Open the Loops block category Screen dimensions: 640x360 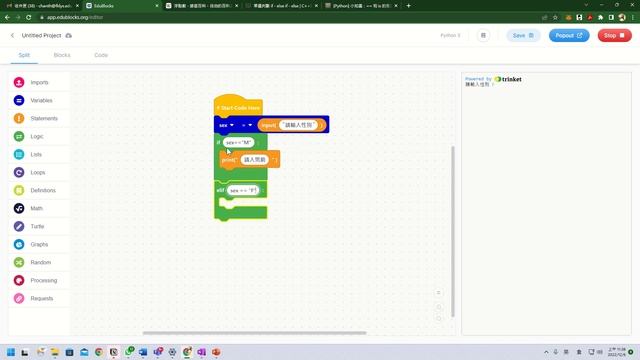[39, 172]
